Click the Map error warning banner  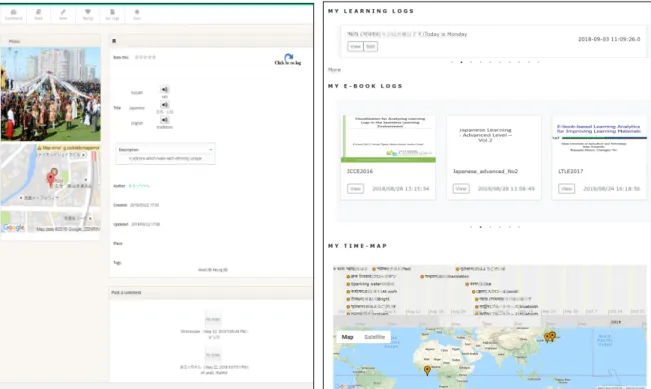[68, 148]
